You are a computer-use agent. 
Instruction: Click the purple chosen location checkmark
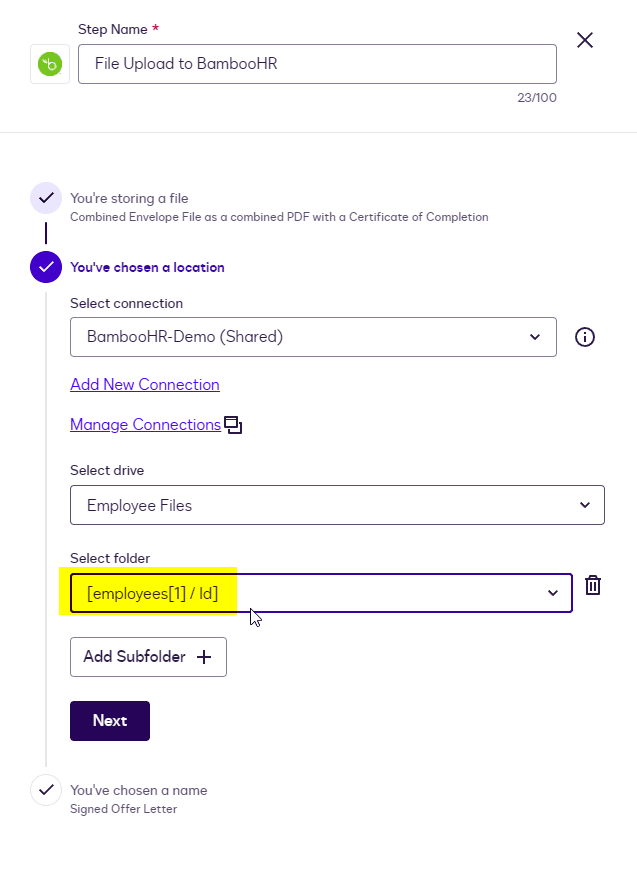(x=45, y=268)
